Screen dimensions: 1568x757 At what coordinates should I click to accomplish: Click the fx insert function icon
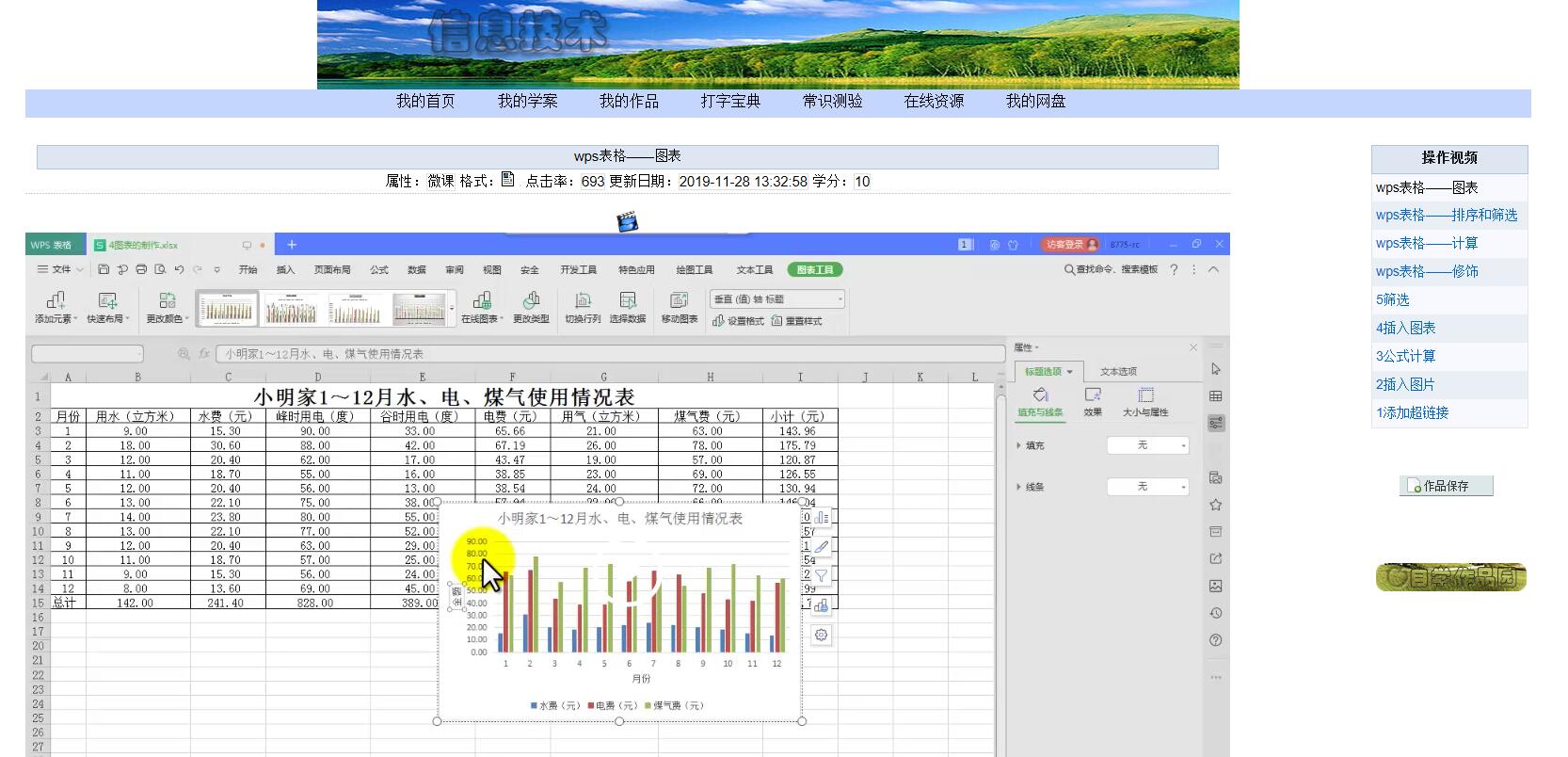[x=204, y=354]
